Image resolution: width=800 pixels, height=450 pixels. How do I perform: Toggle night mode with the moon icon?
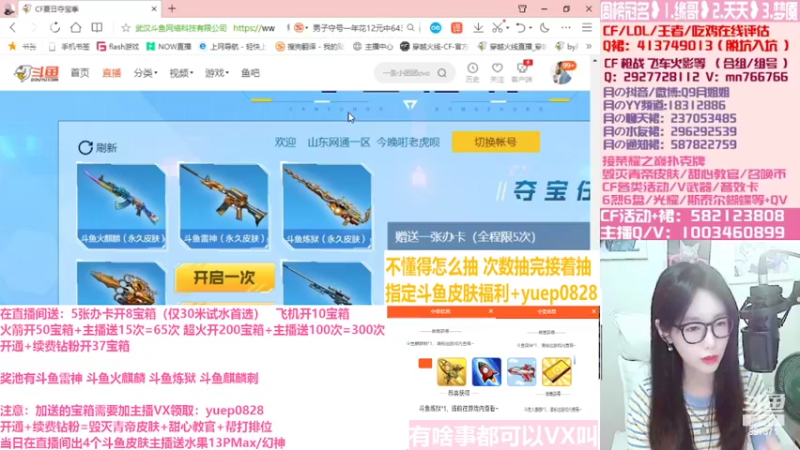pyautogui.click(x=545, y=28)
